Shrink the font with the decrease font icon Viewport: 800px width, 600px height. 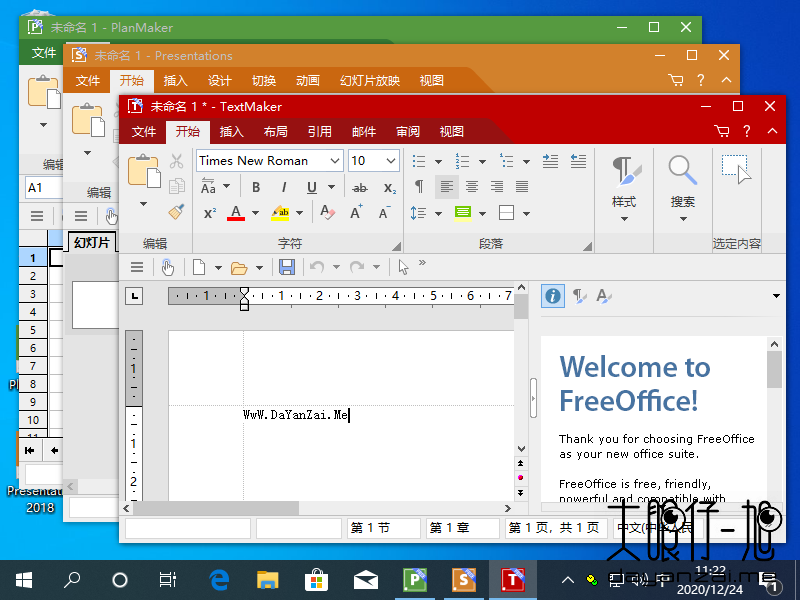click(x=385, y=212)
